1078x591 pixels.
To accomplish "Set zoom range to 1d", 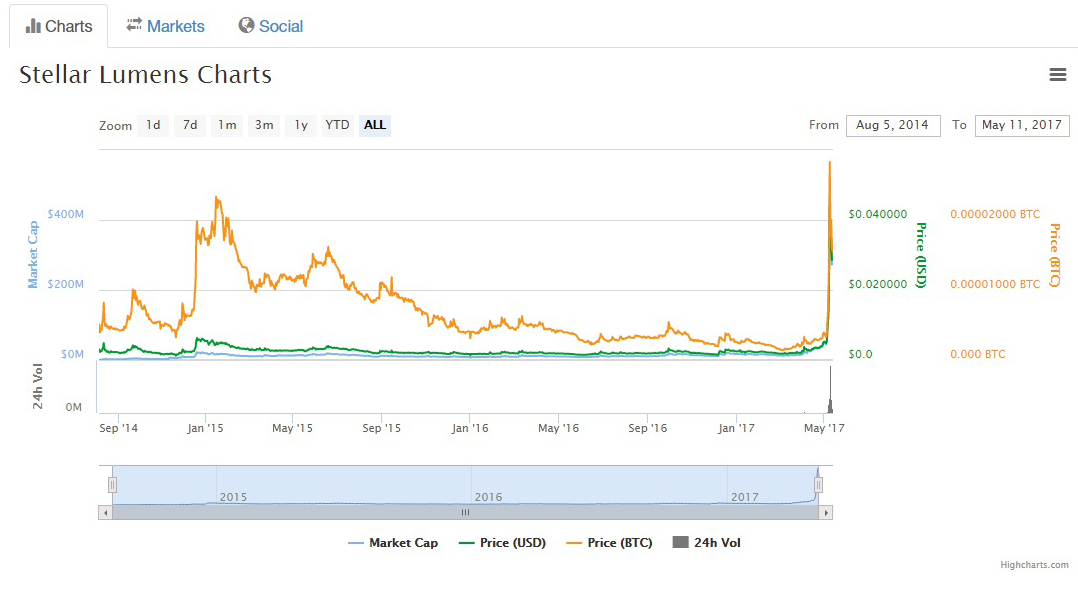I will click(153, 125).
